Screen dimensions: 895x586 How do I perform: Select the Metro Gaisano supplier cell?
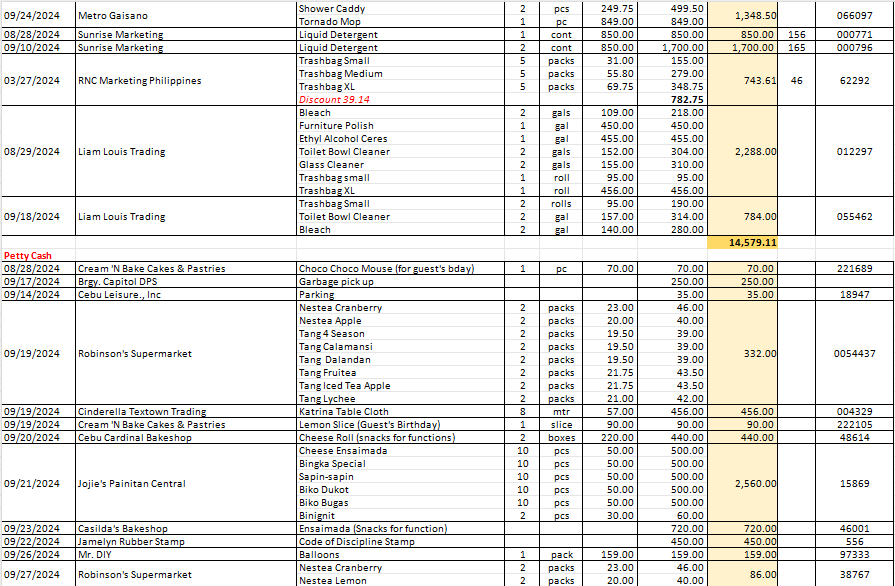coord(186,15)
